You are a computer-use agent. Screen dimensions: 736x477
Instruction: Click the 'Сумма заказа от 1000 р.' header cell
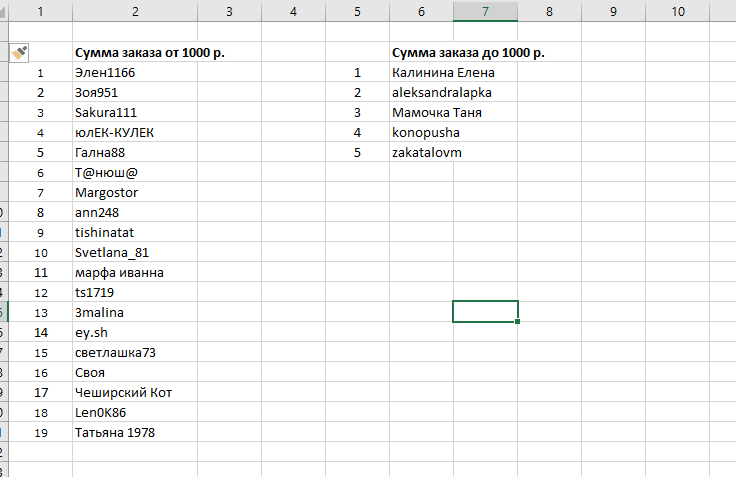click(148, 53)
